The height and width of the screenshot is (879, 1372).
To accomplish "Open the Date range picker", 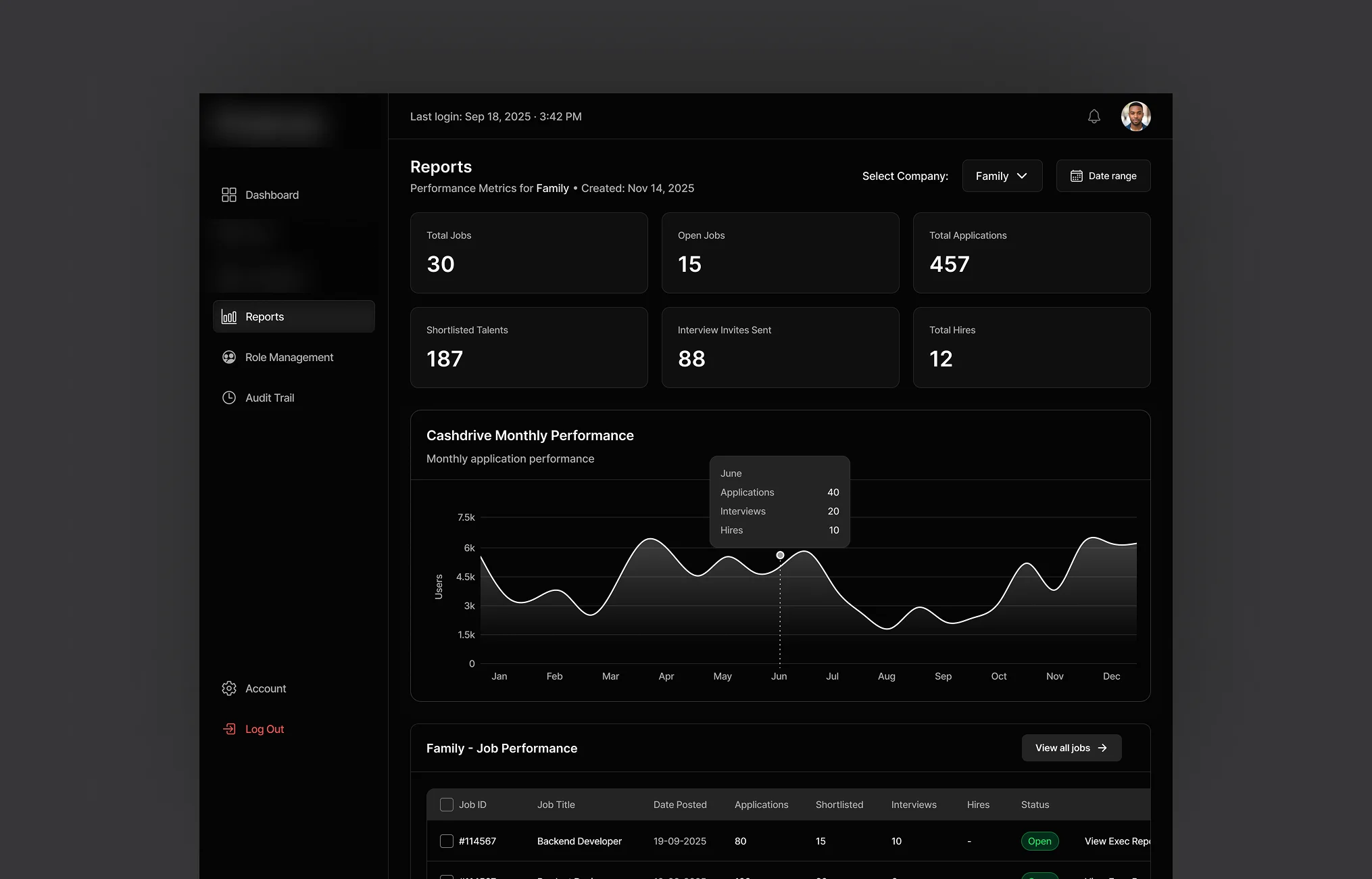I will tap(1104, 176).
